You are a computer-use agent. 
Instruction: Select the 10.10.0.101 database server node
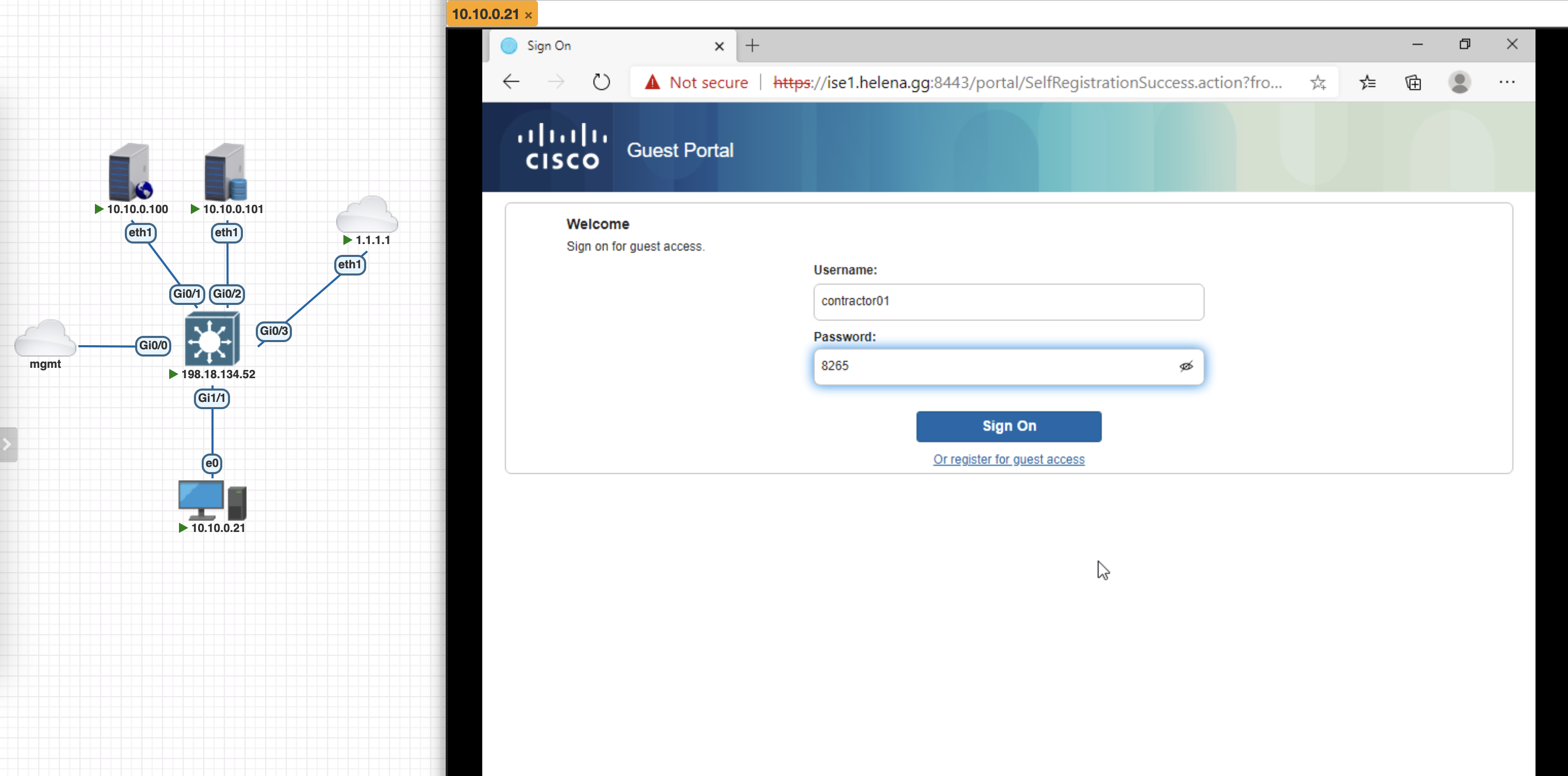click(x=225, y=173)
